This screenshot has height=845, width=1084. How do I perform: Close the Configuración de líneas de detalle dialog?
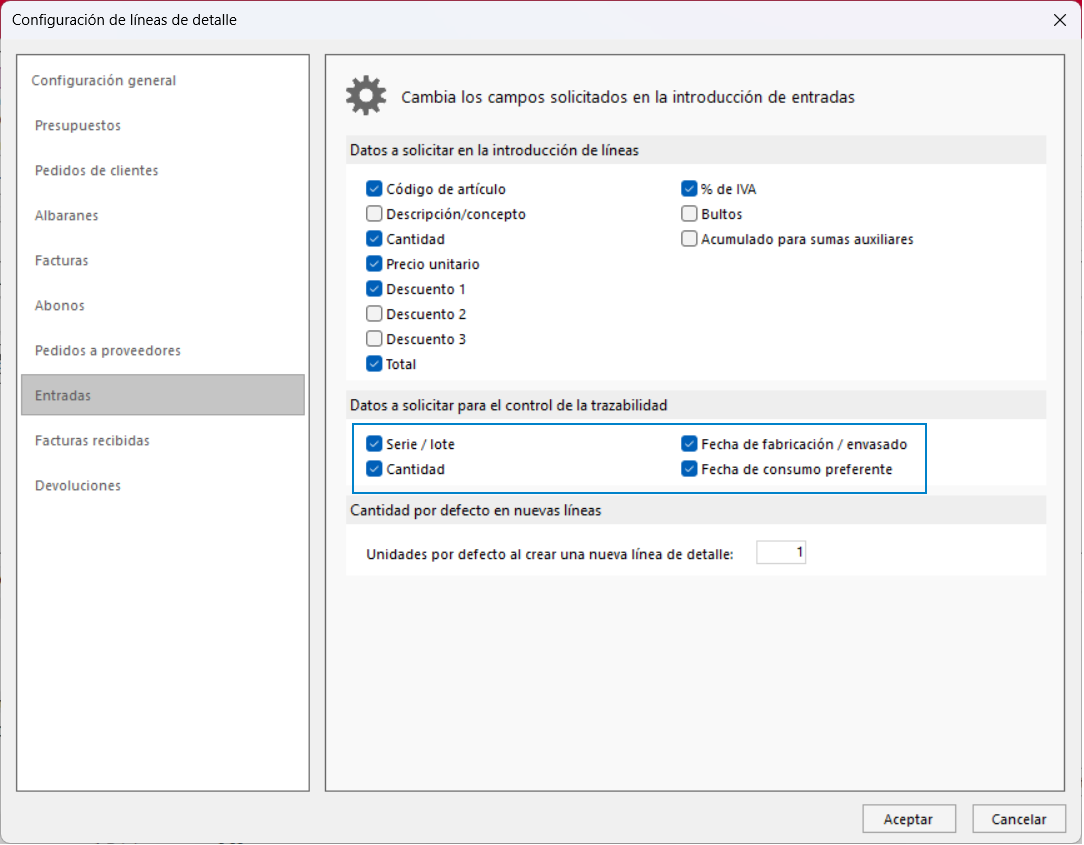[x=1059, y=20]
